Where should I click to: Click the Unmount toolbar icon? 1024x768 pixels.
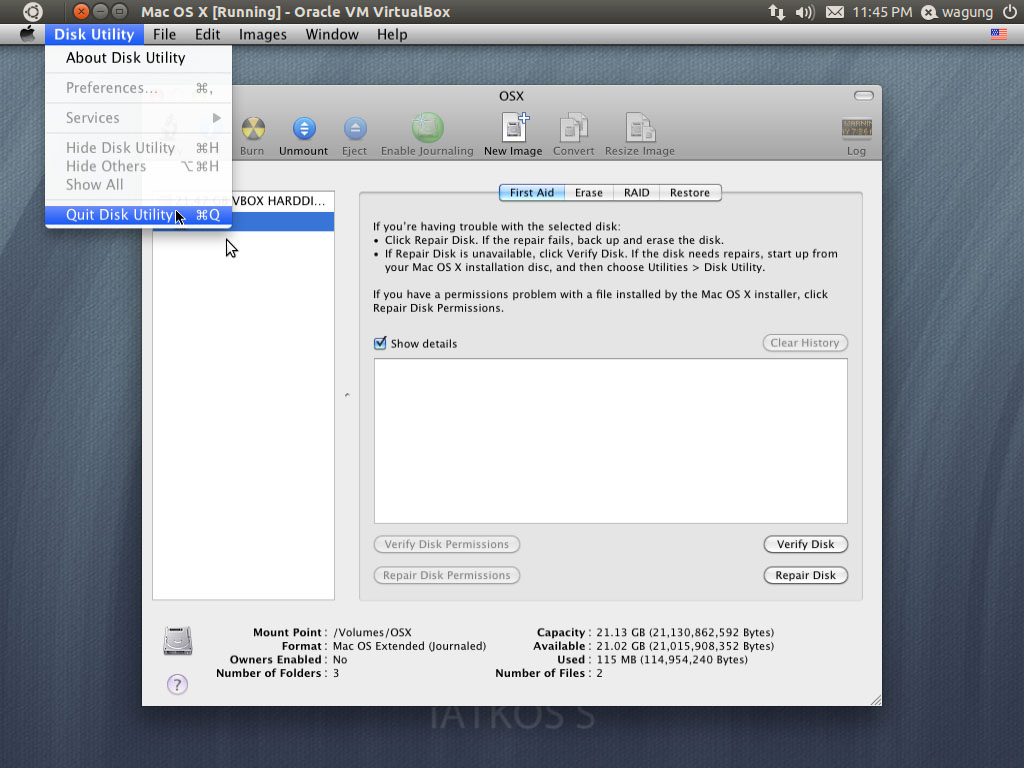(x=304, y=130)
